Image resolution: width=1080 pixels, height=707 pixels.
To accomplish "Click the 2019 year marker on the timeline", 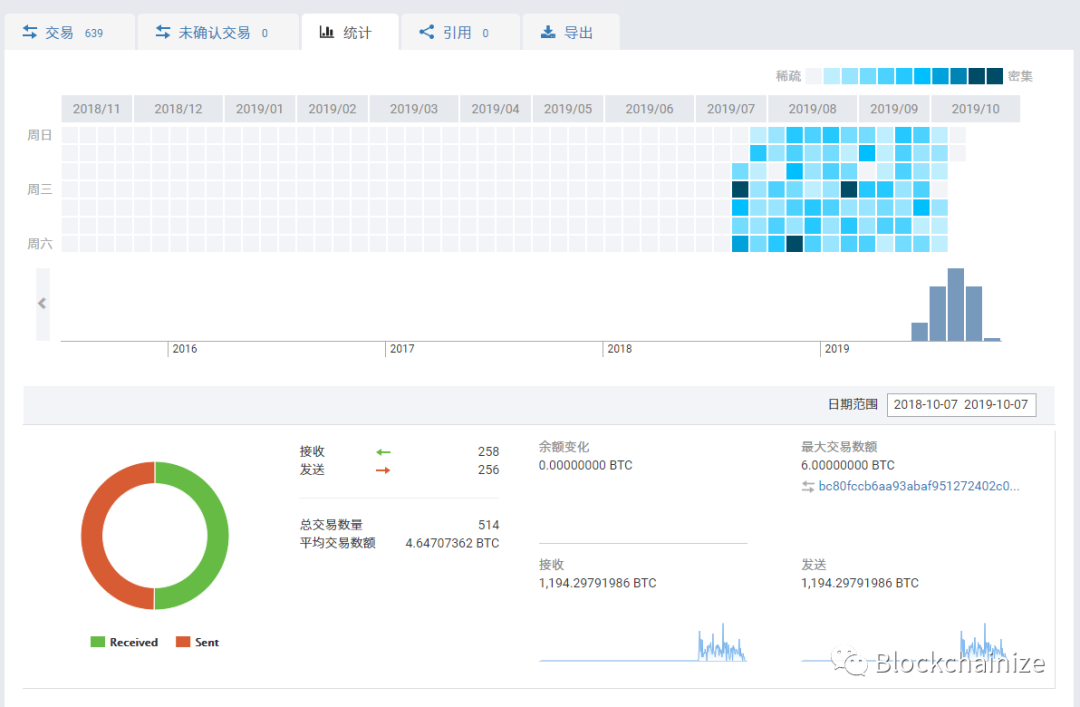I will click(x=837, y=349).
